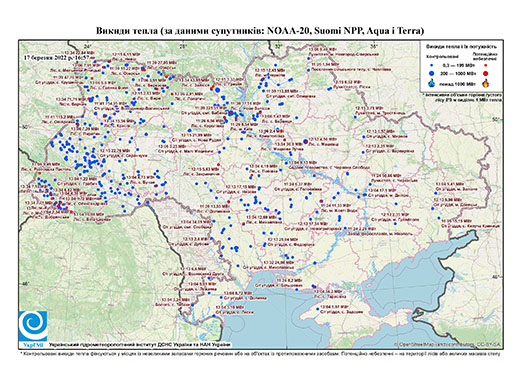Image resolution: width=520 pixels, height=368 pixels.
Task: Click the large blue-ringed red hotspot marker
Action: [305, 142]
